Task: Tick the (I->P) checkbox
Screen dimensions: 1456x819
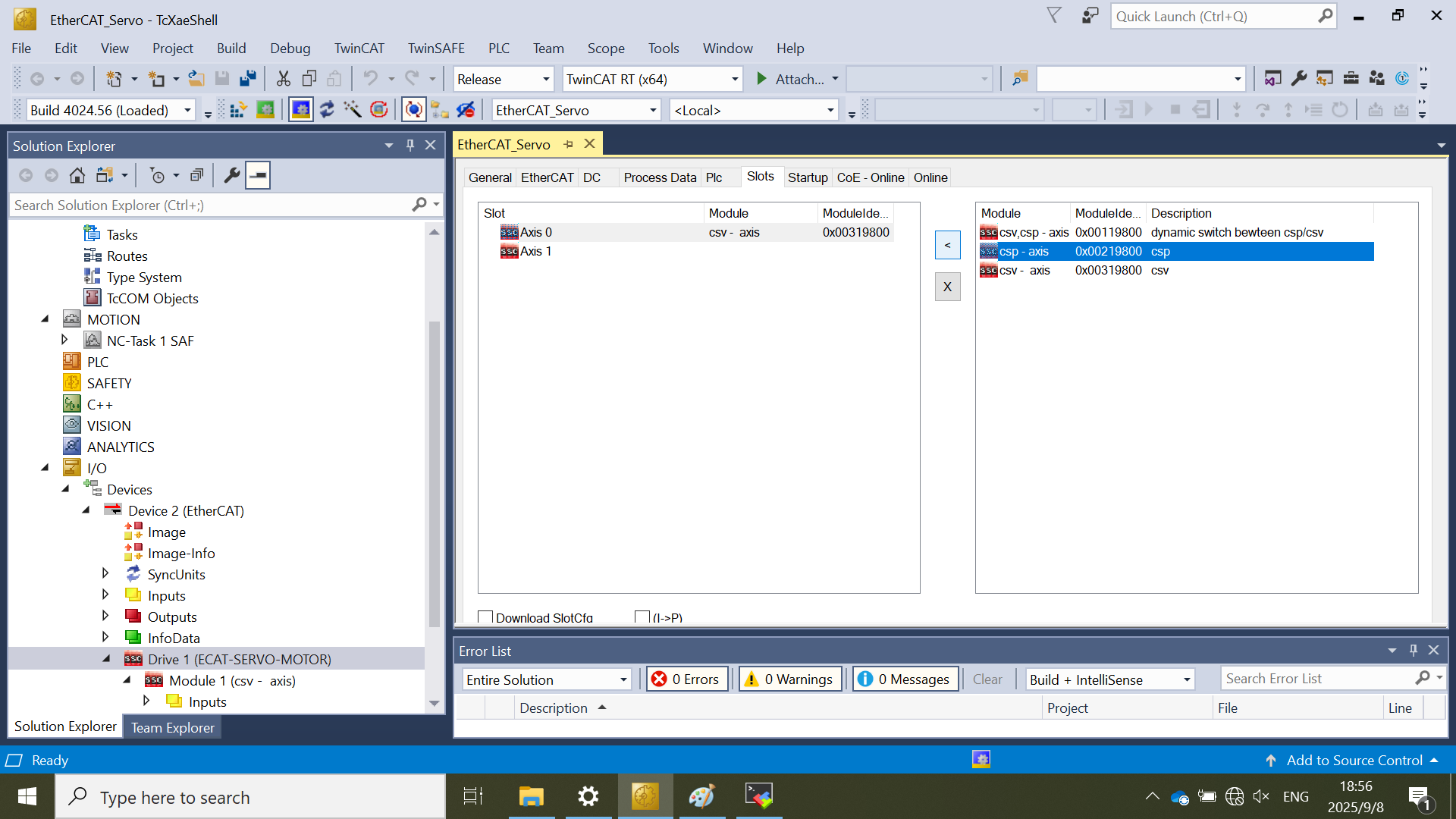Action: (x=642, y=617)
